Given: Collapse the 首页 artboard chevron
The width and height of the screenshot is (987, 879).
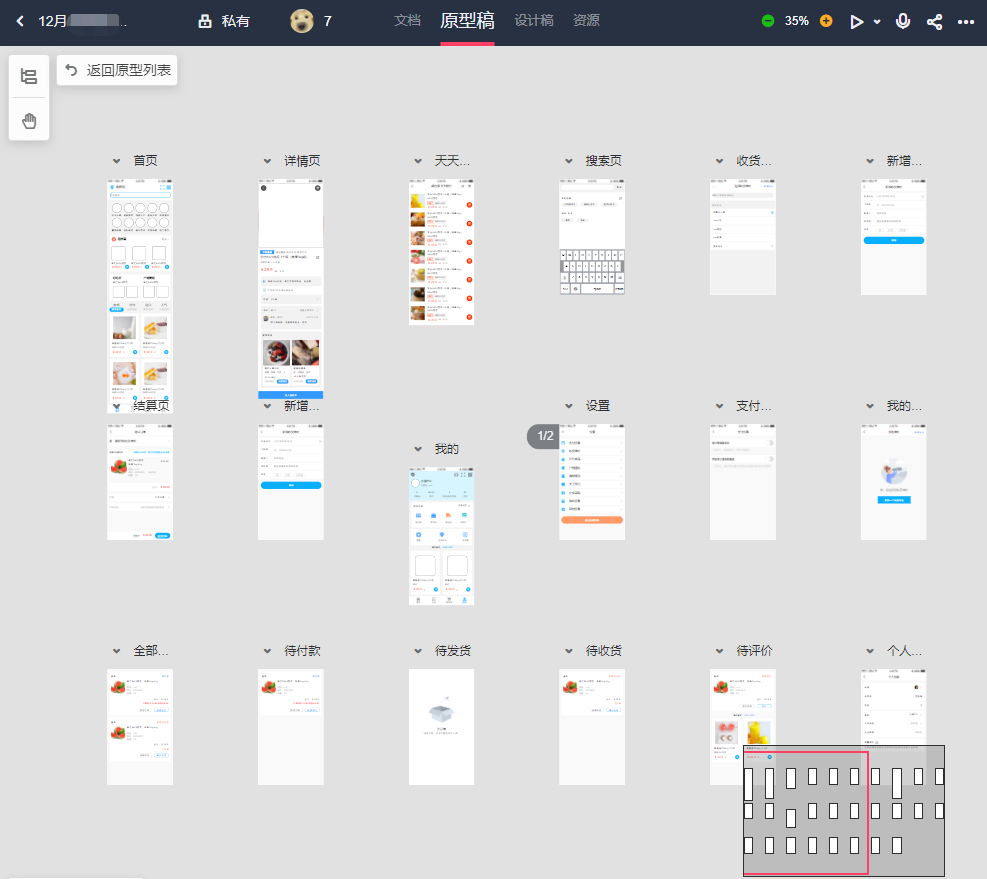Looking at the screenshot, I should coord(116,161).
